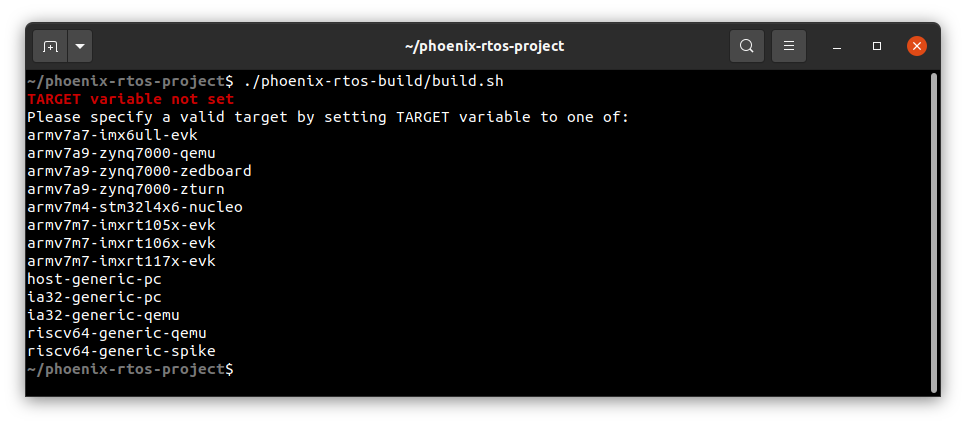The image size is (966, 425).
Task: Click the armv7m7-imxrt117x-evk target line
Action: pyautogui.click(x=121, y=261)
